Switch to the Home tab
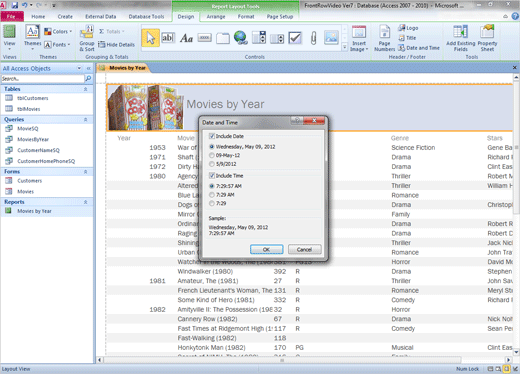 coord(38,16)
